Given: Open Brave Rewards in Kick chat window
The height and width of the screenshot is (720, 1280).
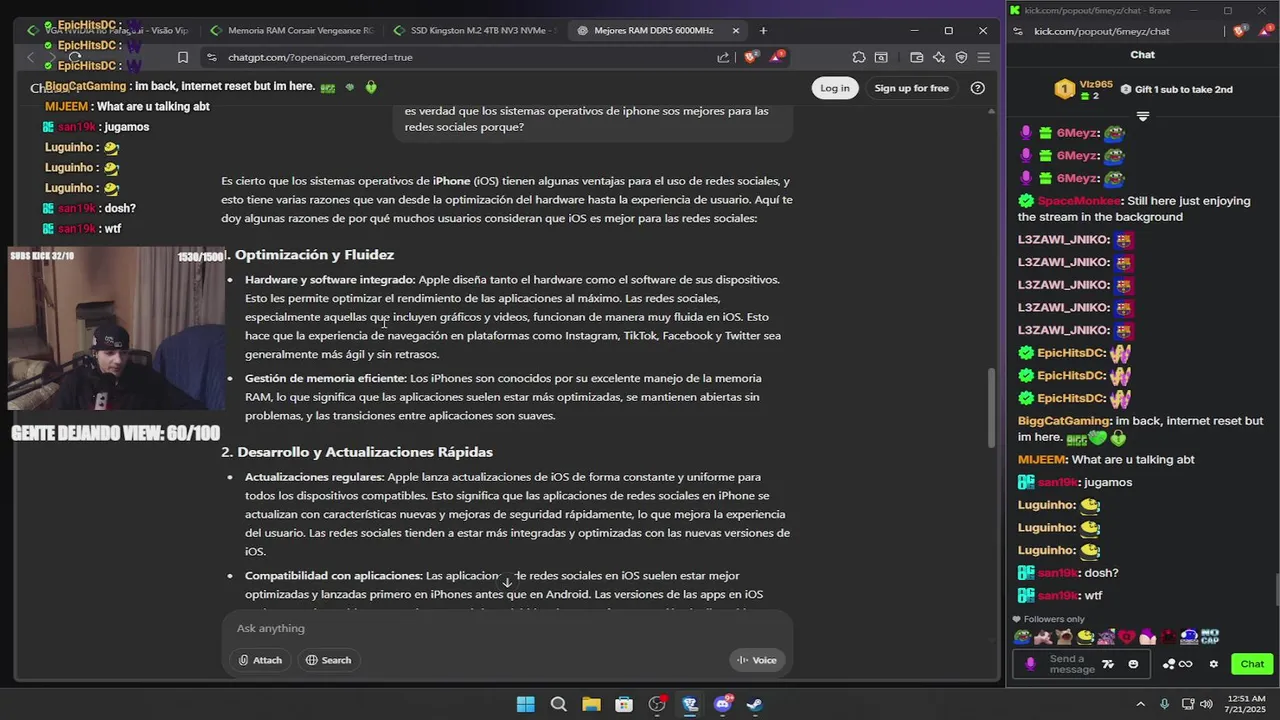Looking at the screenshot, I should 1264,31.
